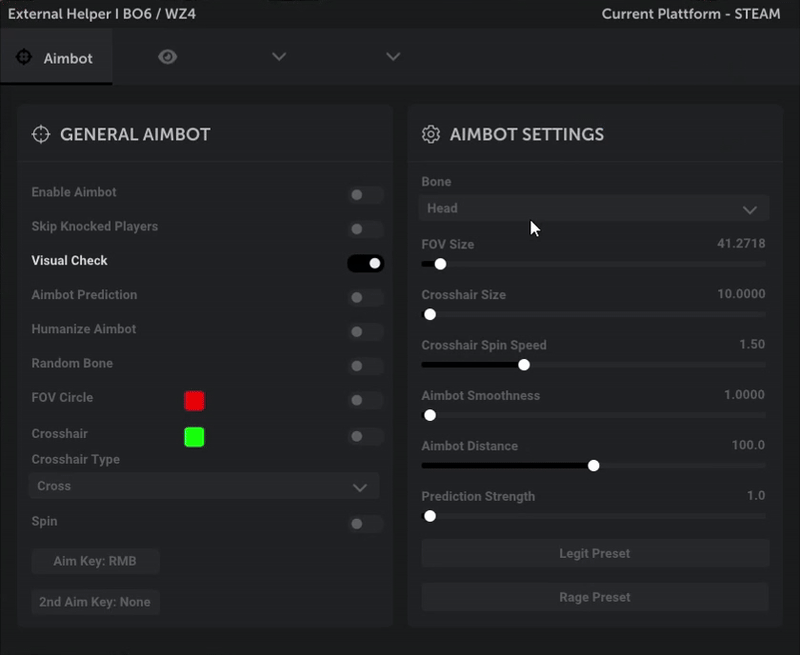Click the Crosshair Size value 10.0000
Screen dimensions: 800x655
pyautogui.click(x=741, y=294)
